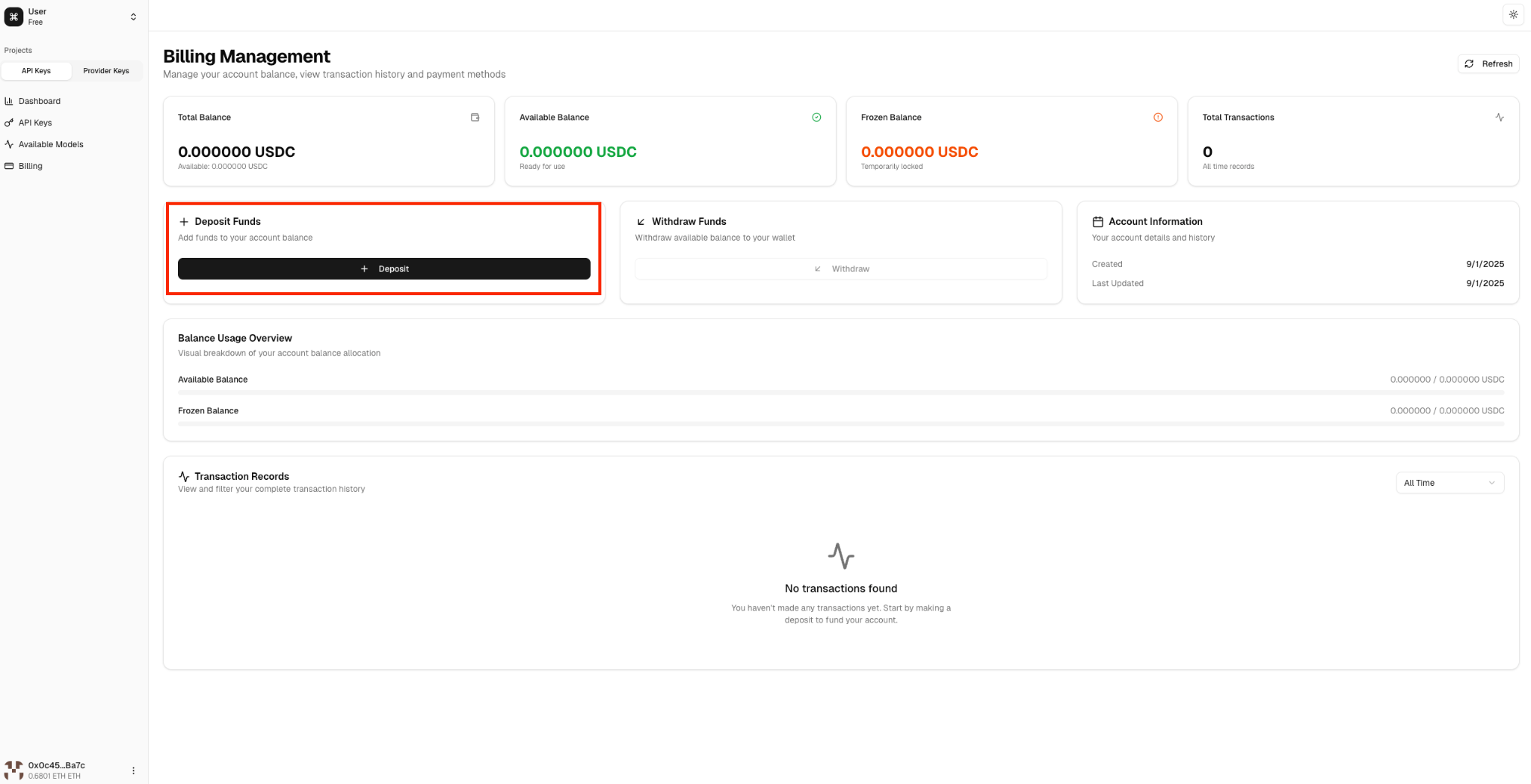
Task: Open Dashboard from the sidebar
Action: pos(39,101)
